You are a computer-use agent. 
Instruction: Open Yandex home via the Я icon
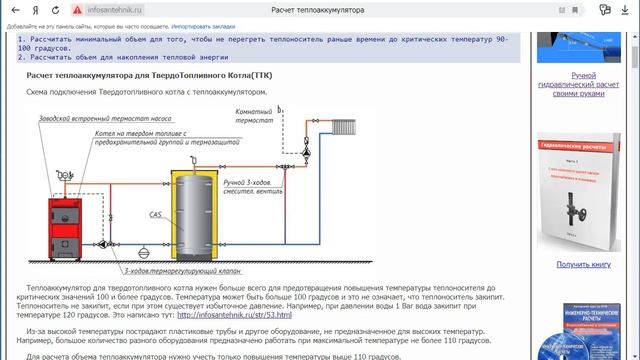36,10
